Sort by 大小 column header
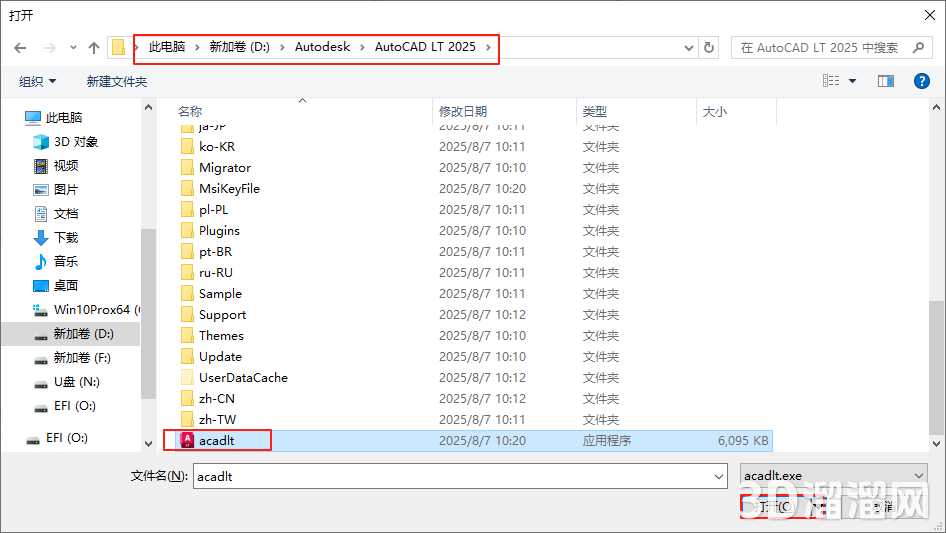Screen dimensions: 946x533 [714, 112]
